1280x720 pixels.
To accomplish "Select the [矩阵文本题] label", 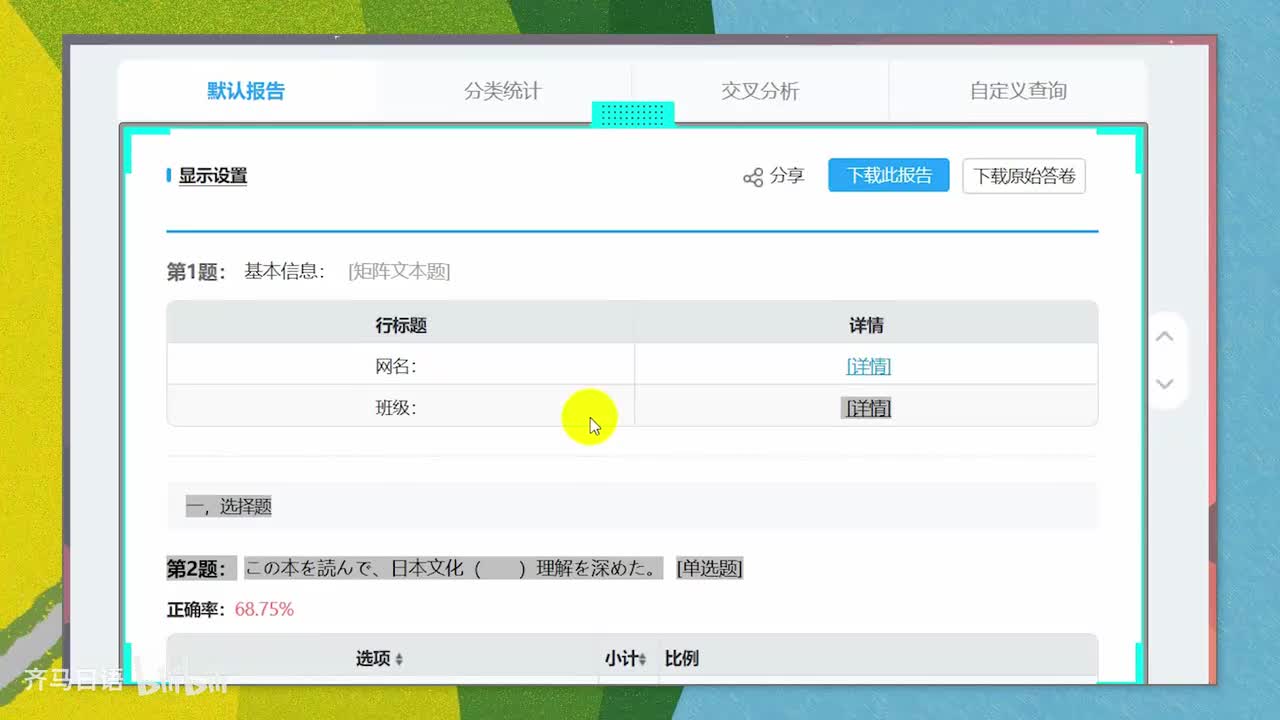I will pyautogui.click(x=399, y=272).
